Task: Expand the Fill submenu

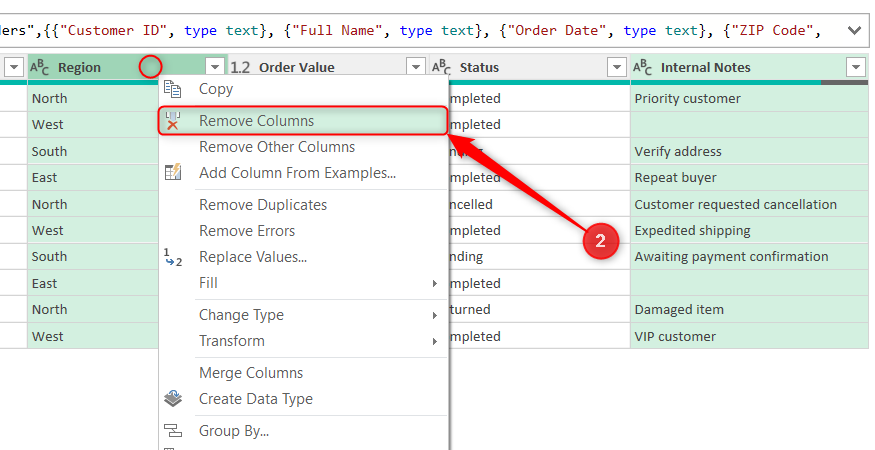Action: (304, 283)
